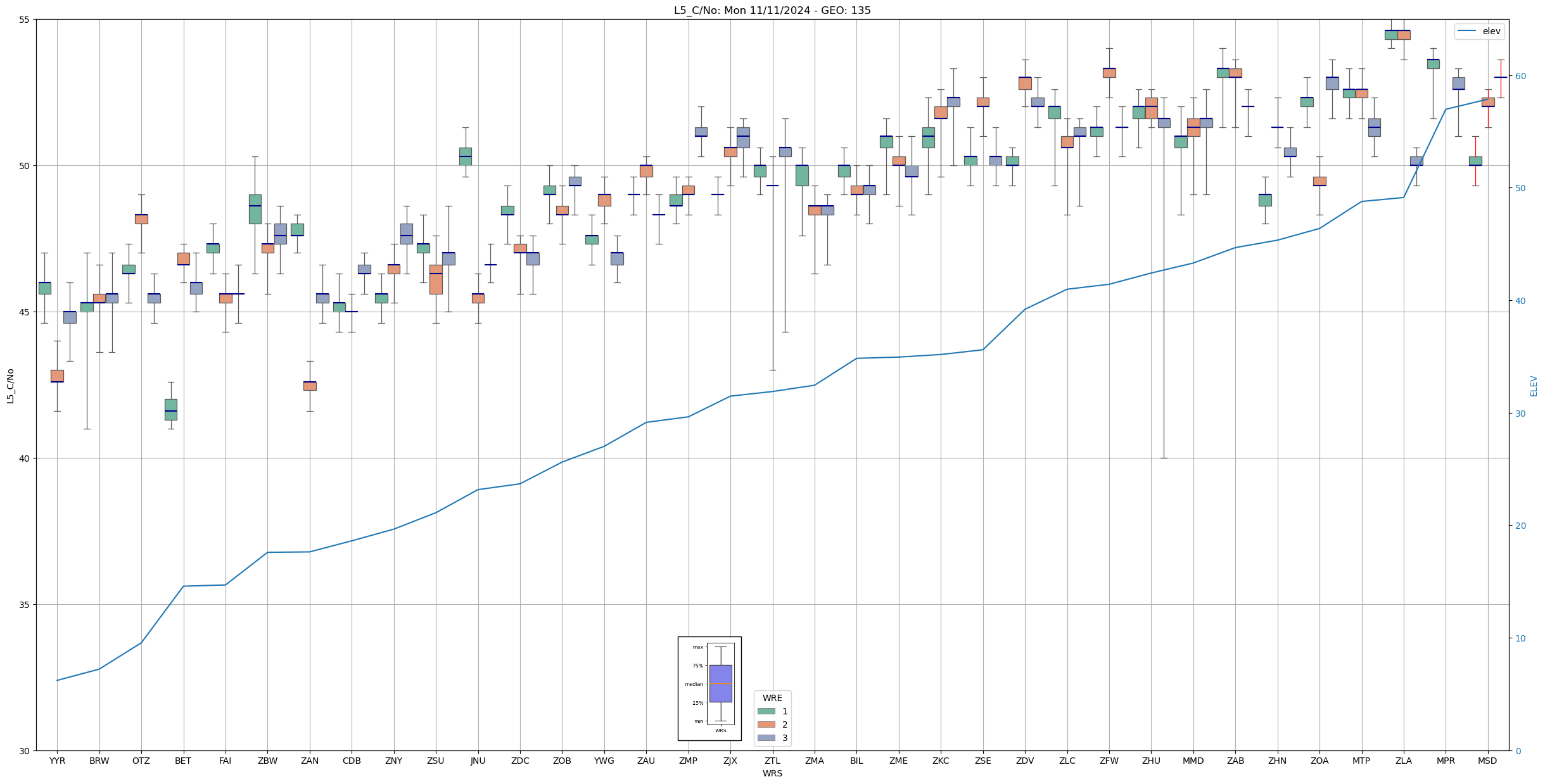The height and width of the screenshot is (784, 1545).
Task: Click x-axis tick label ZTL
Action: 773,761
